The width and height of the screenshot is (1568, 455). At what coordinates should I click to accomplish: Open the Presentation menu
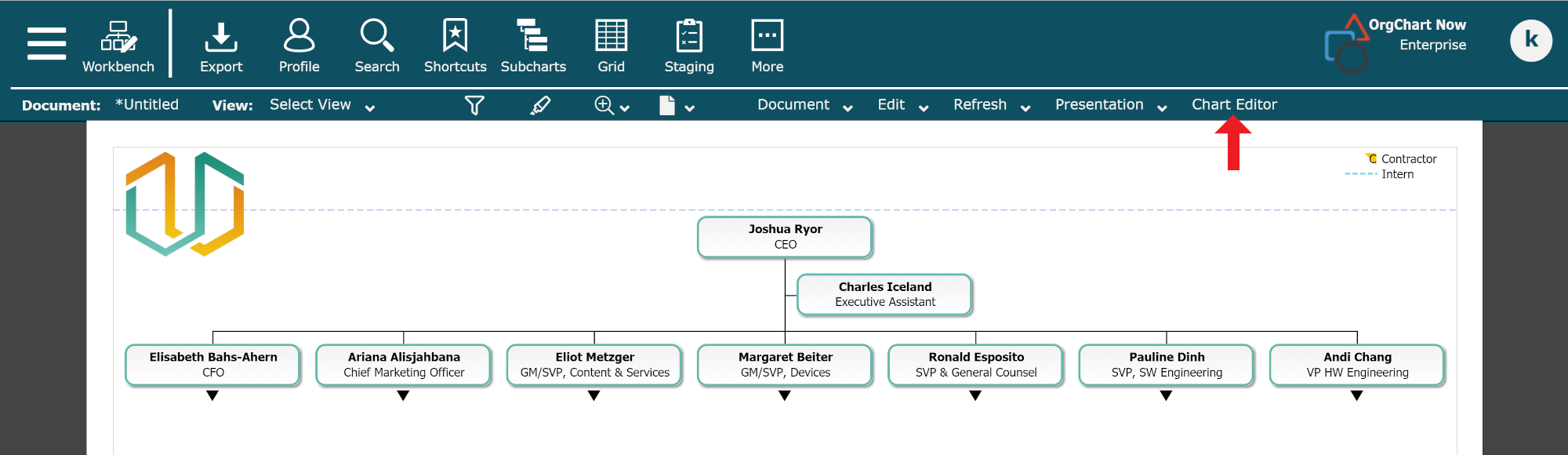click(1110, 105)
